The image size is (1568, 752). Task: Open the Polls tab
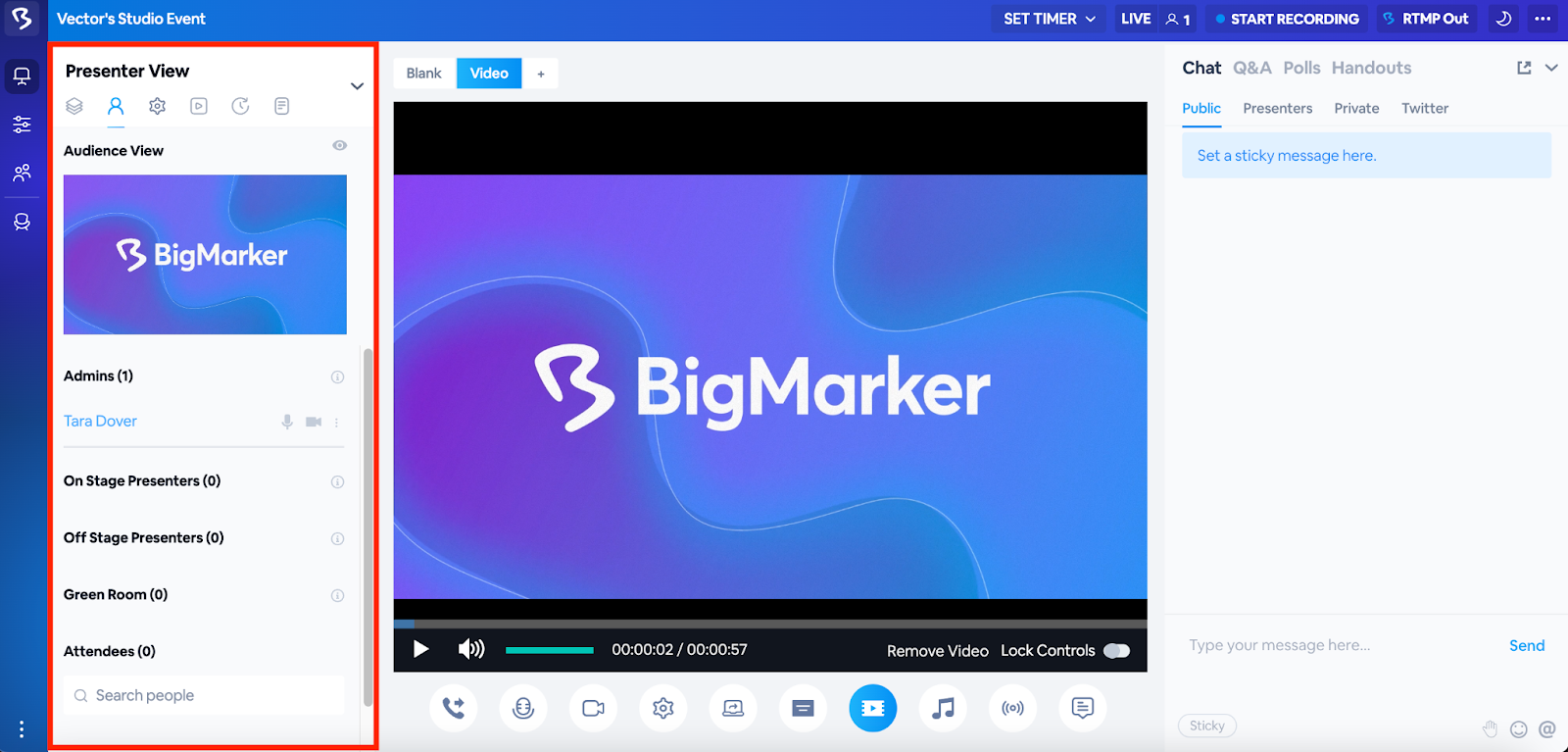pyautogui.click(x=1301, y=68)
